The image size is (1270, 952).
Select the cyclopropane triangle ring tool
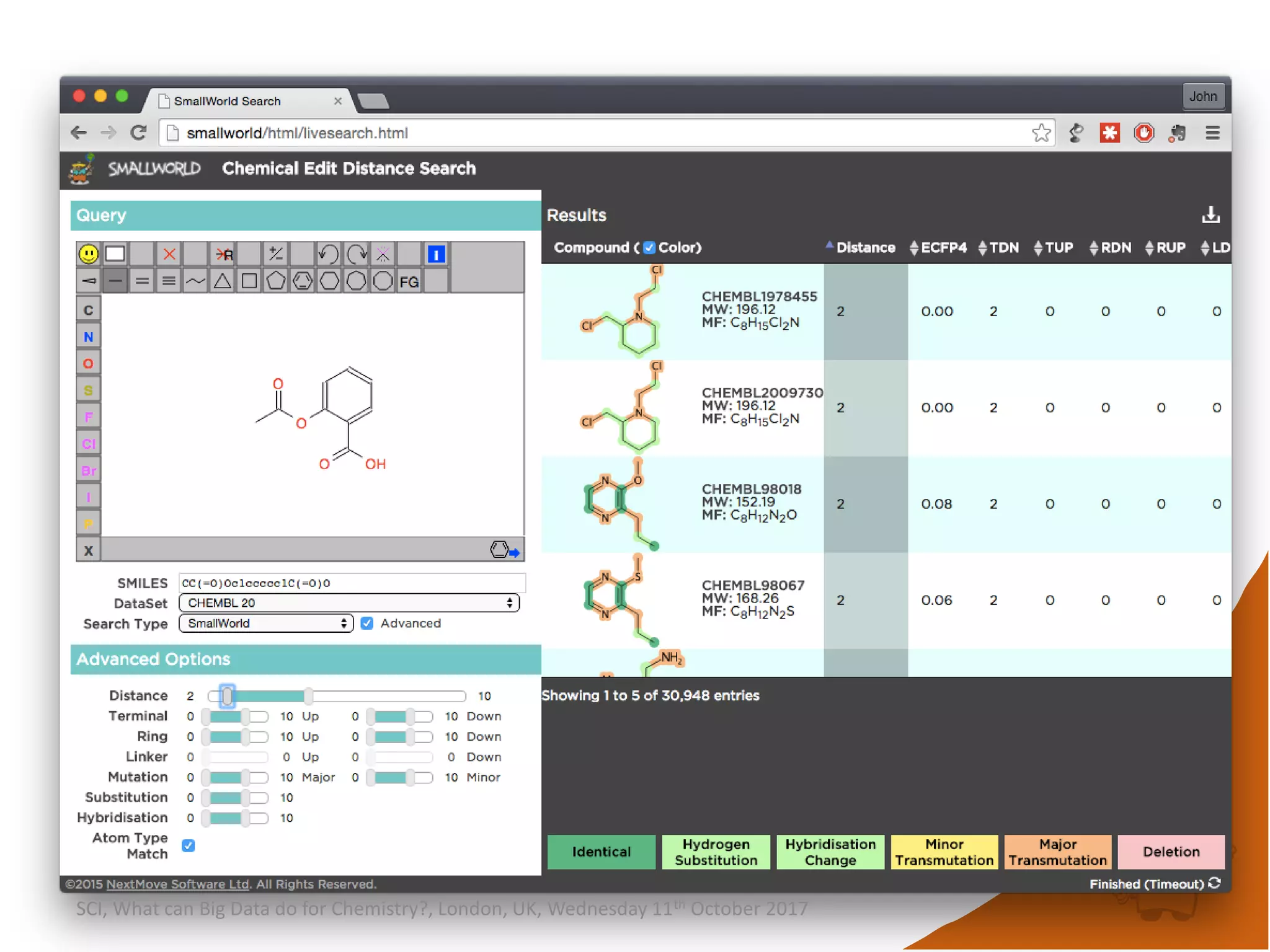click(x=223, y=281)
